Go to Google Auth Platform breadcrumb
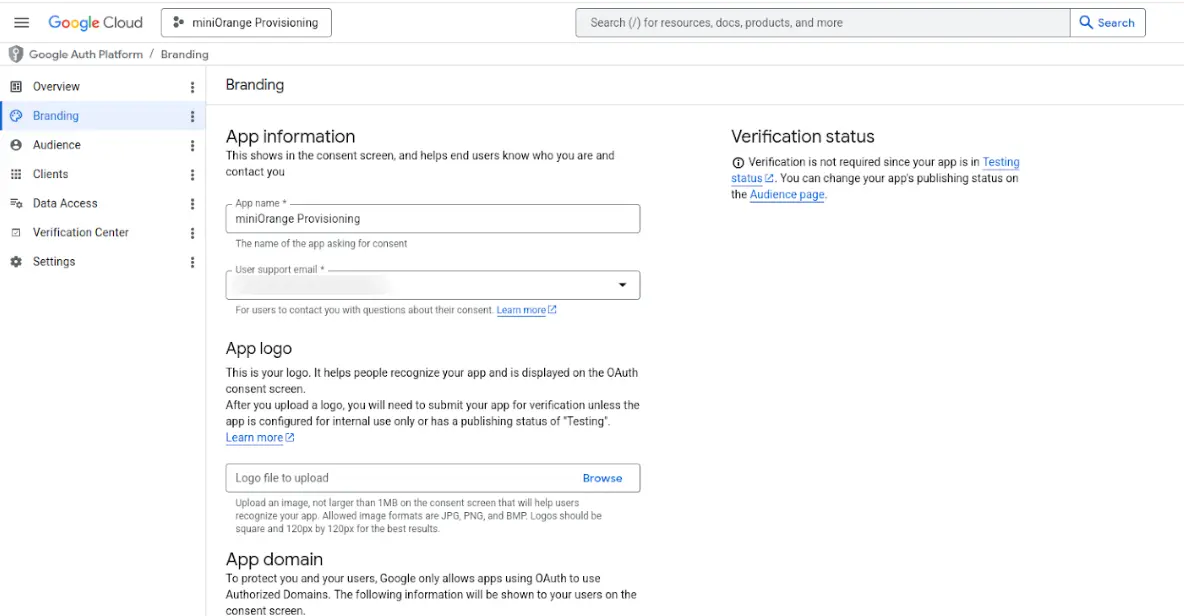This screenshot has width=1184, height=616. coord(85,54)
